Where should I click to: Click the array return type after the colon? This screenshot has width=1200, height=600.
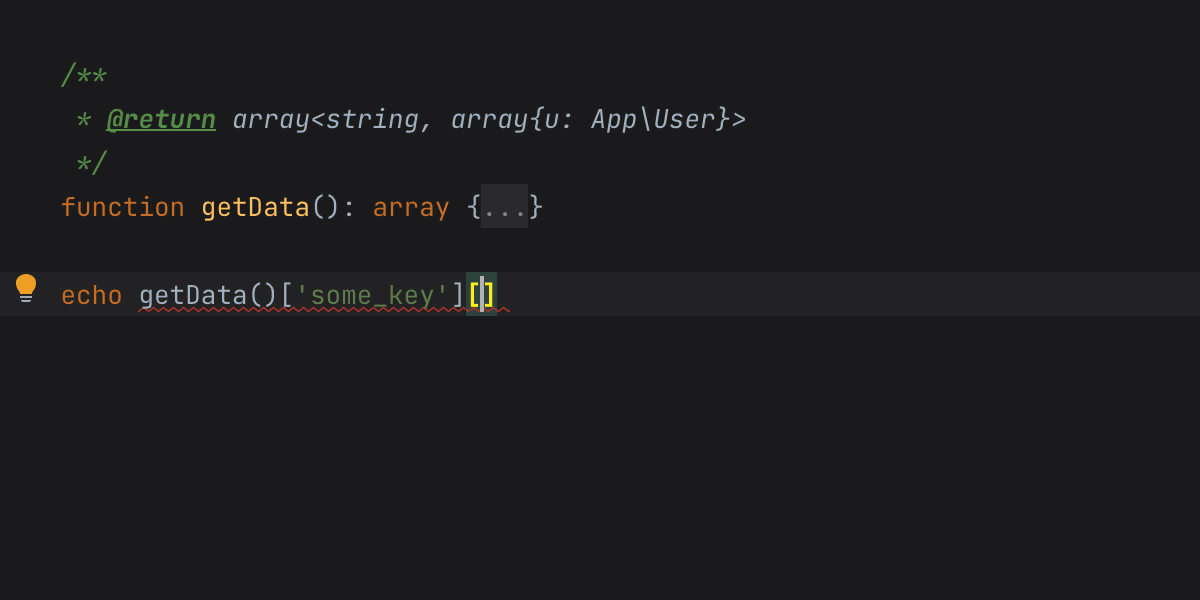411,208
